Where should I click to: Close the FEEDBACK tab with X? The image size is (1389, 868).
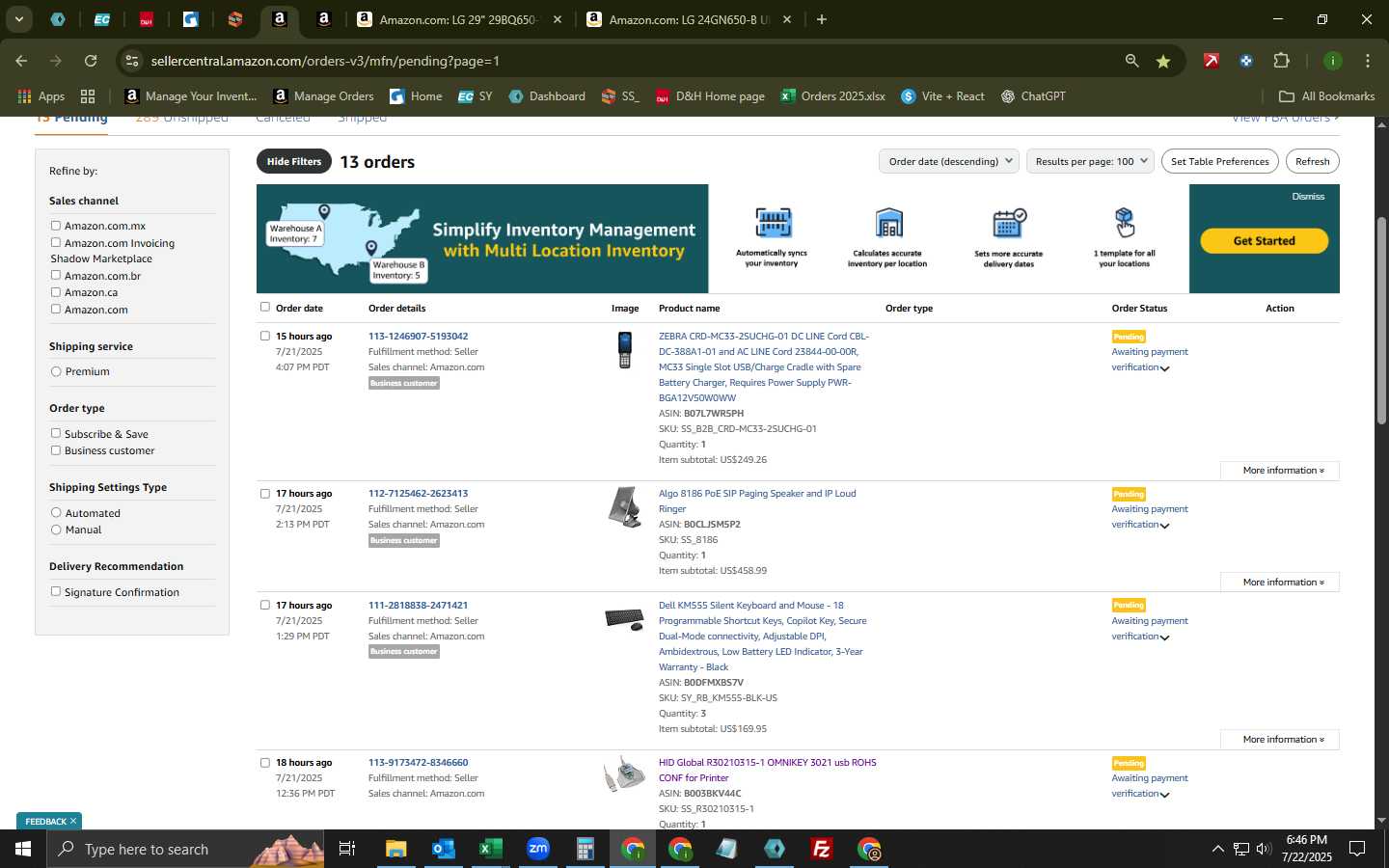tap(72, 822)
